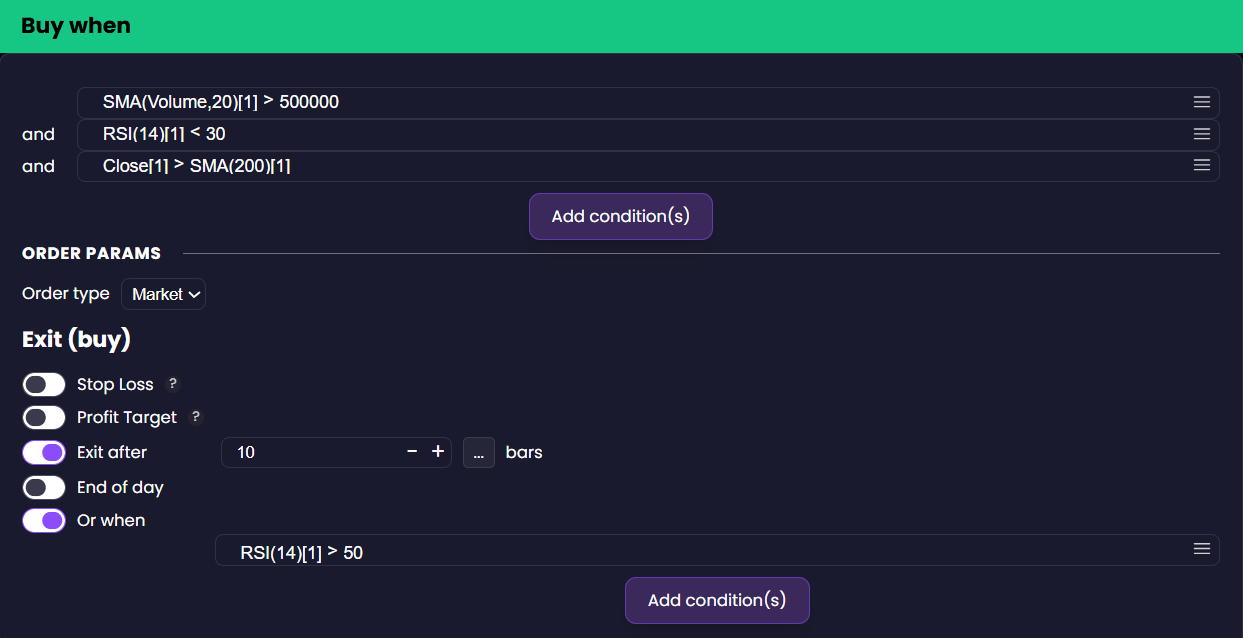Screen dimensions: 1243x638
Task: Click Add condition(s) under buy conditions
Action: tap(620, 216)
